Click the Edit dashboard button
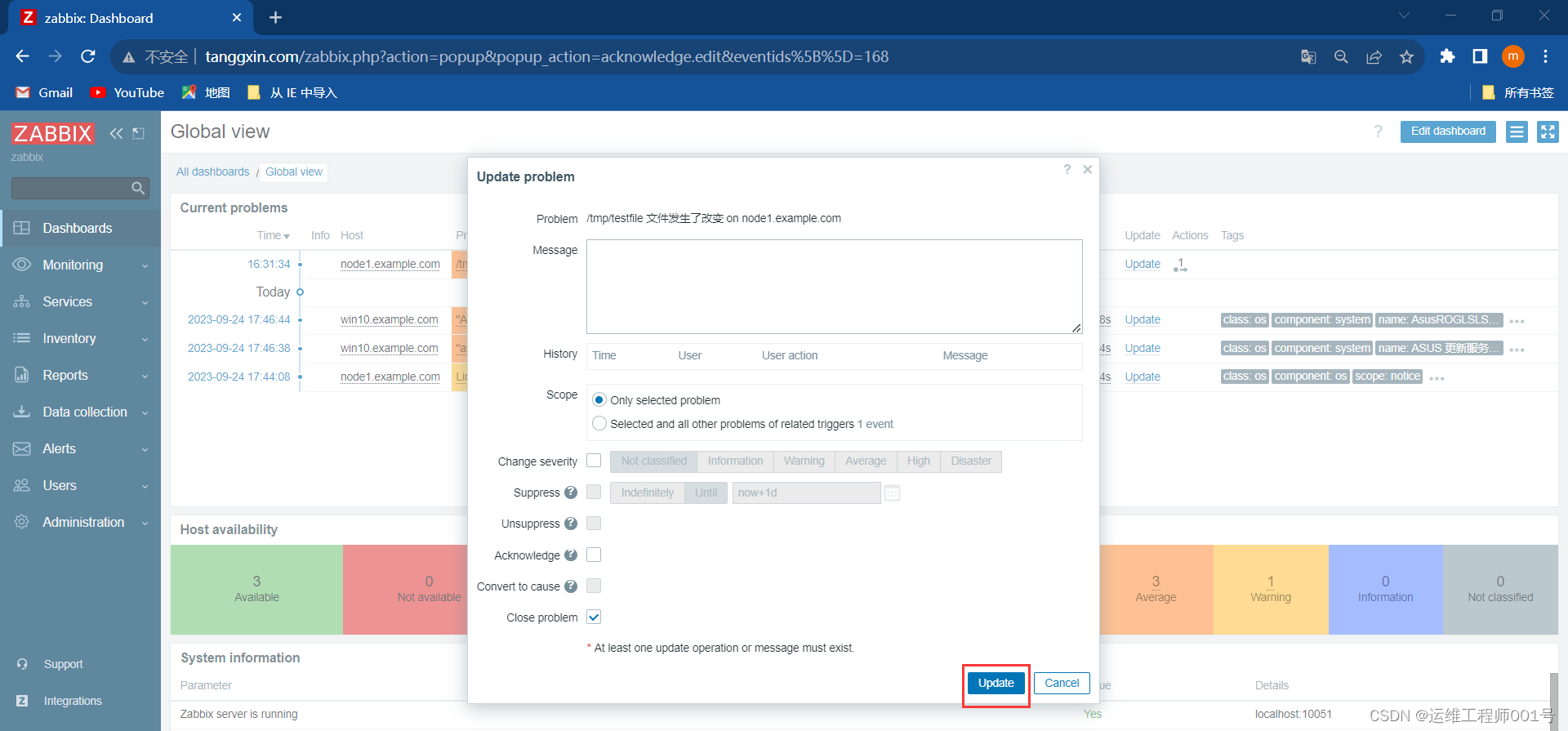This screenshot has width=1568, height=731. [1448, 131]
